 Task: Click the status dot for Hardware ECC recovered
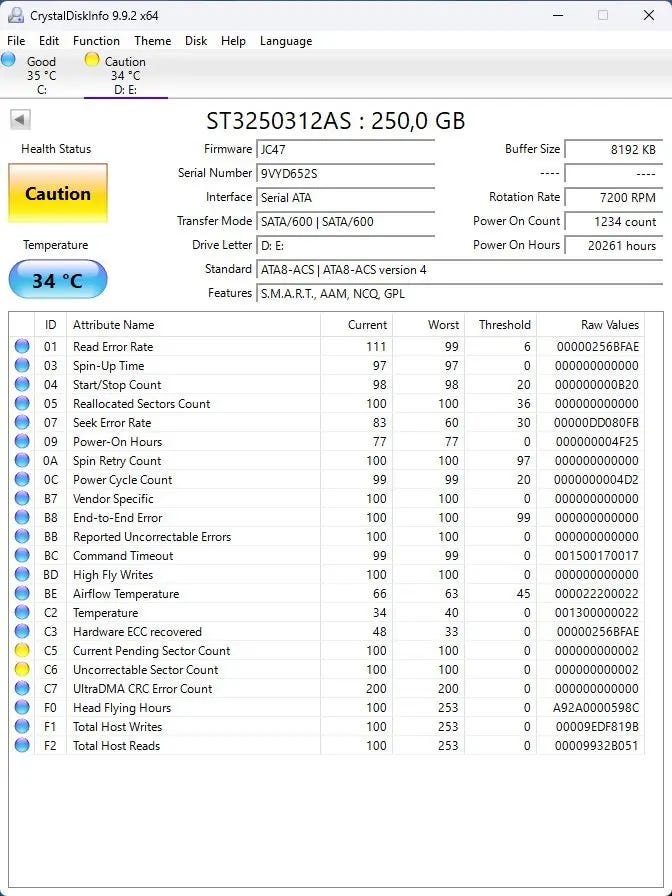pyautogui.click(x=22, y=631)
